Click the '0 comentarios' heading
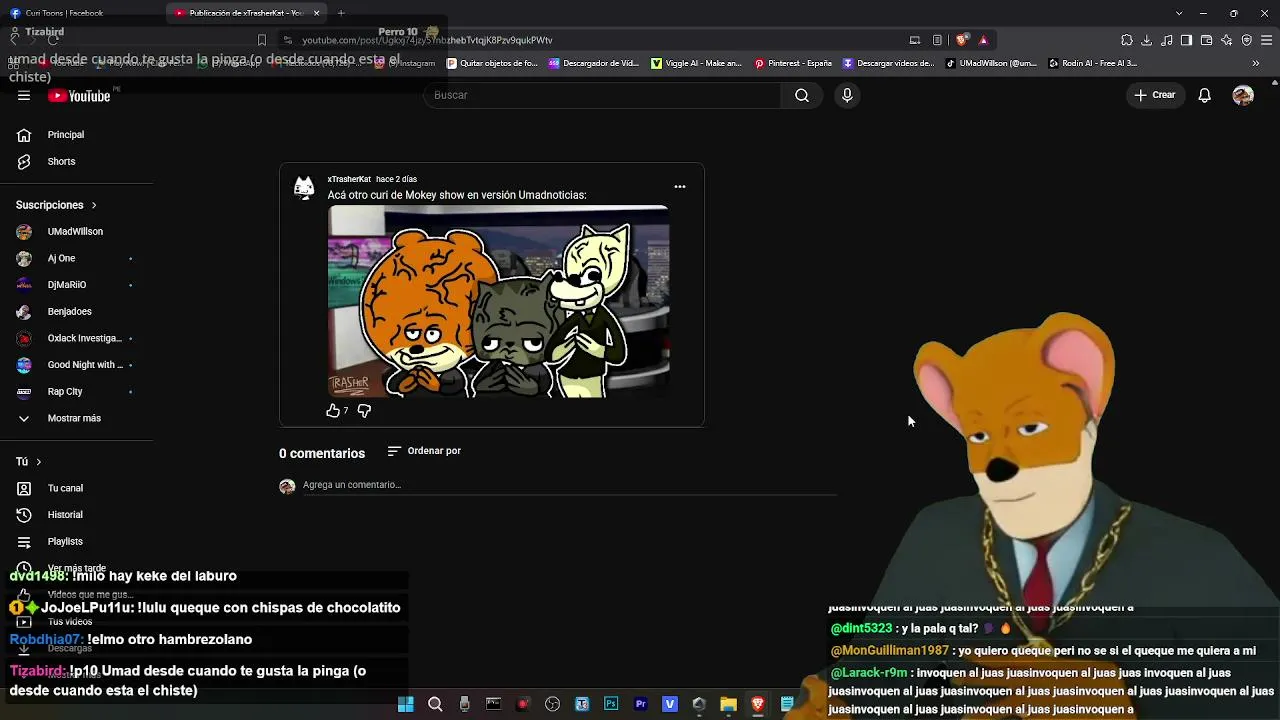This screenshot has width=1280, height=720. (x=322, y=453)
